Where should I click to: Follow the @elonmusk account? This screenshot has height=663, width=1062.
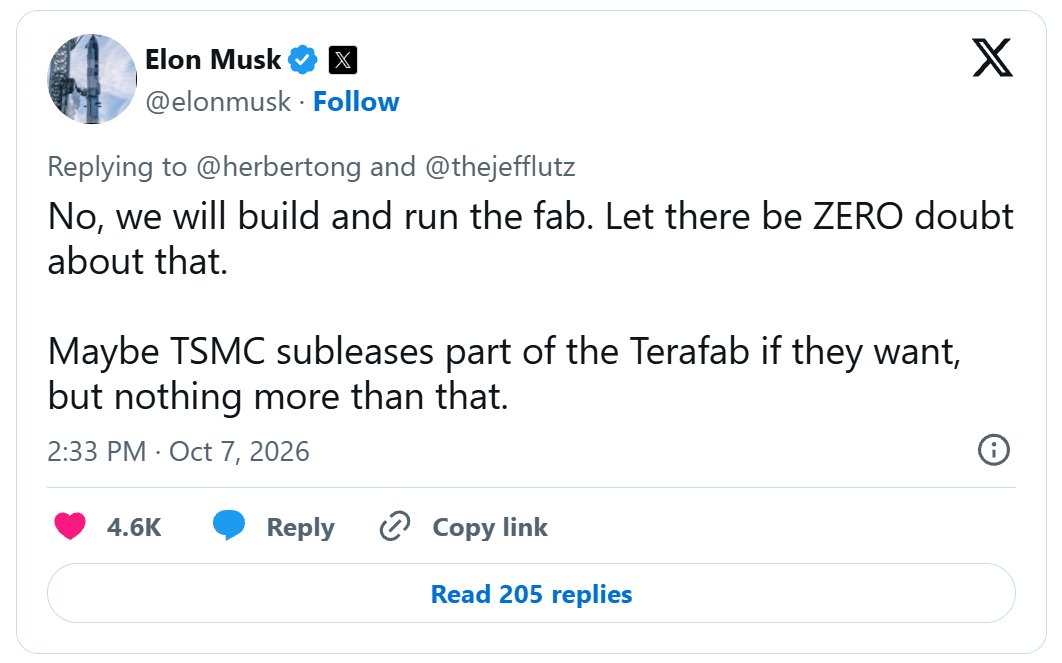point(356,102)
